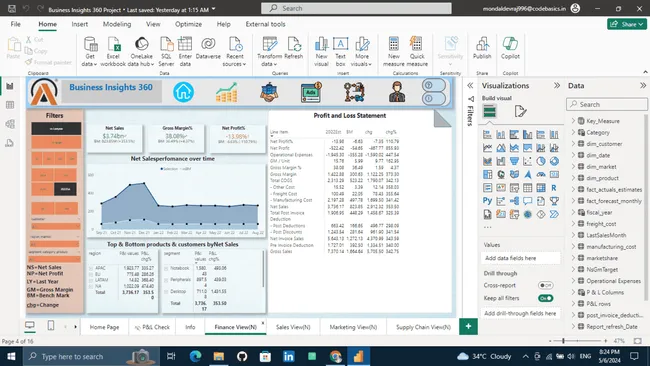Switch to Sales View(N) page tab
The width and height of the screenshot is (650, 366).
293,327
